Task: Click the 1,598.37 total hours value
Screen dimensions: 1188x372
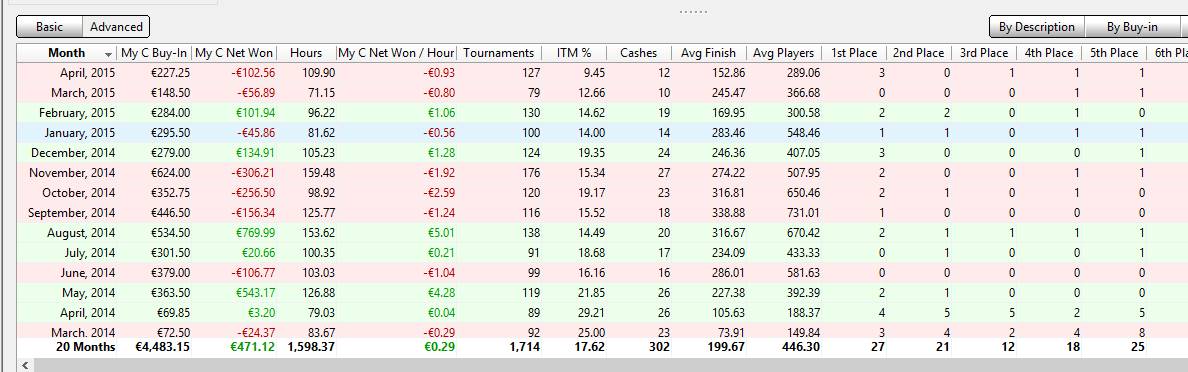Action: (x=311, y=347)
